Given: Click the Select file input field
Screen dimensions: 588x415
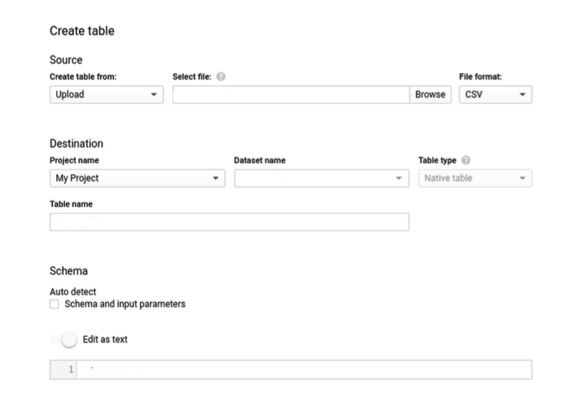Looking at the screenshot, I should click(291, 94).
